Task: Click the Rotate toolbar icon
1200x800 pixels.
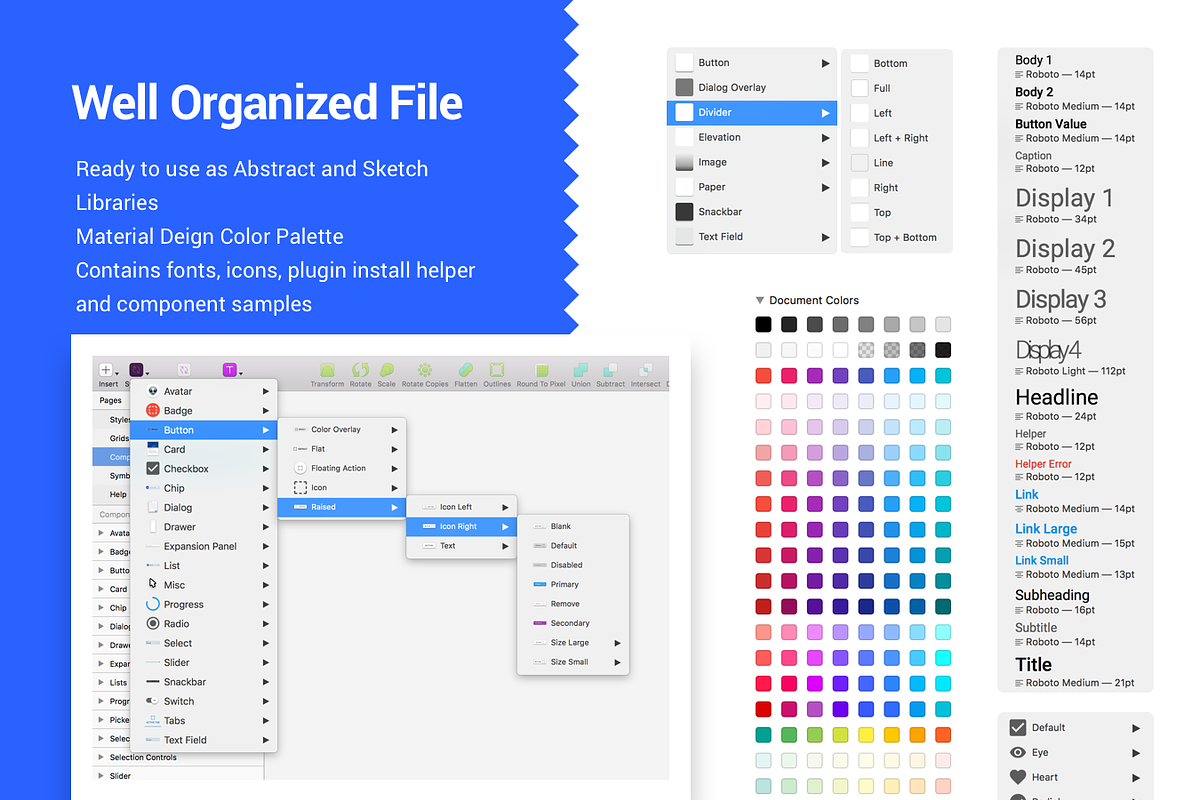Action: tap(360, 370)
